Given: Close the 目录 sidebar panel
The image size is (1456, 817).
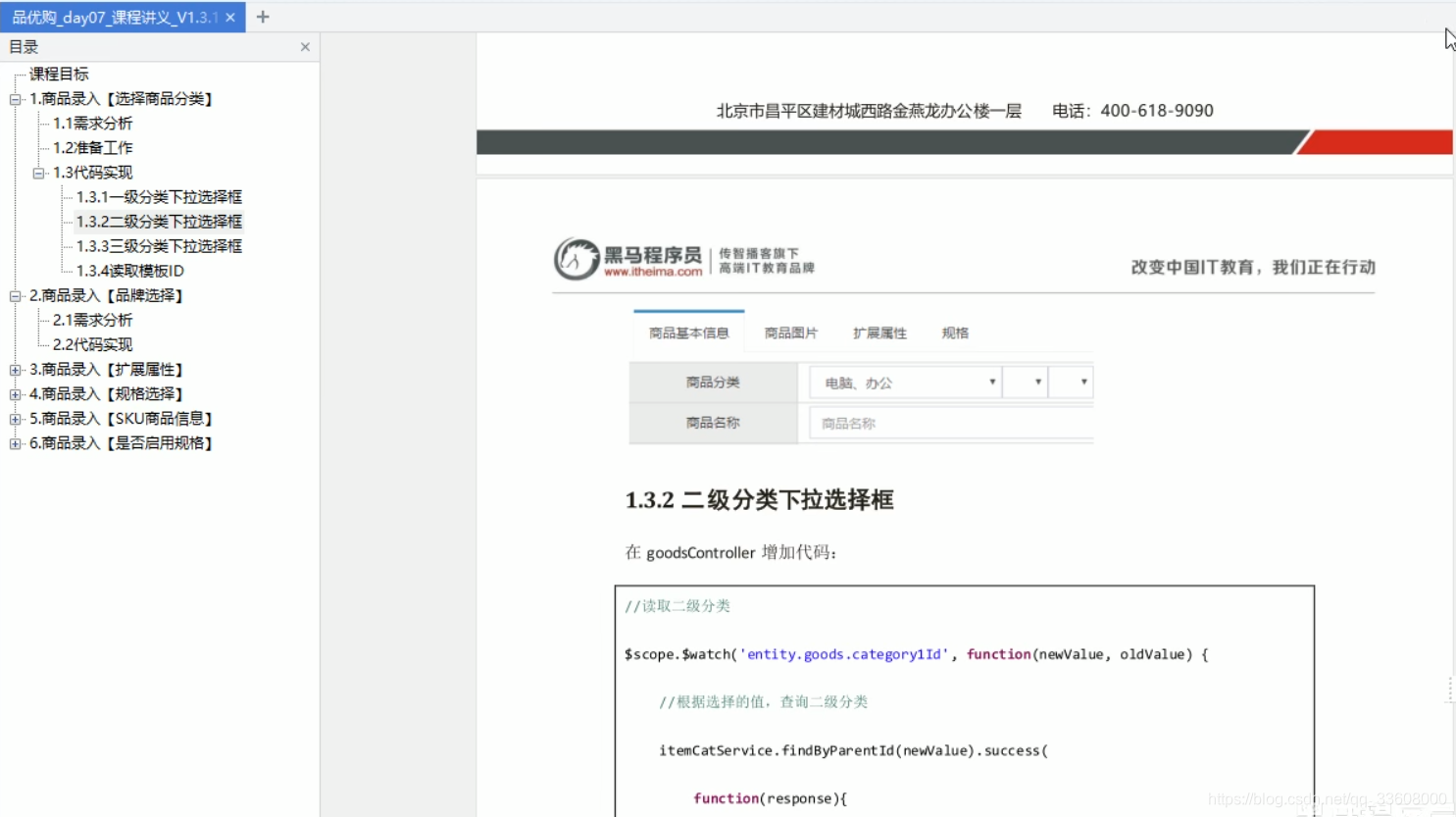Looking at the screenshot, I should click(305, 47).
